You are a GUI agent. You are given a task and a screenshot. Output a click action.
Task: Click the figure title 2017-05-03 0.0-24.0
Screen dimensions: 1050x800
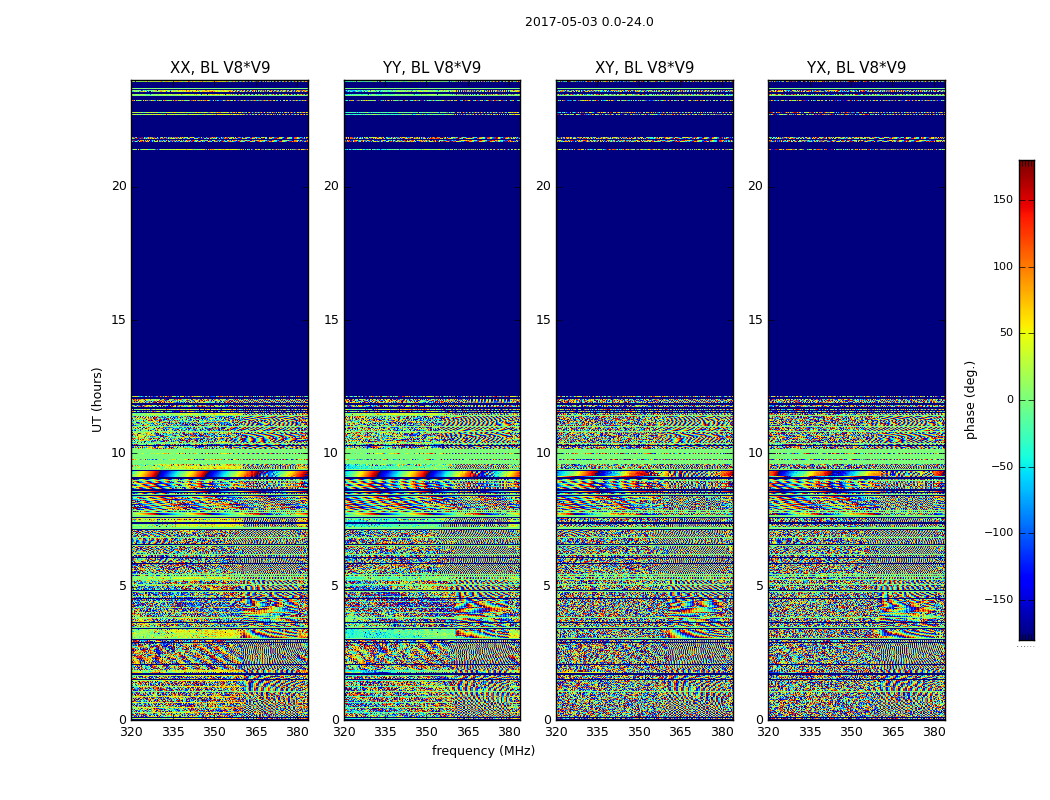[589, 22]
